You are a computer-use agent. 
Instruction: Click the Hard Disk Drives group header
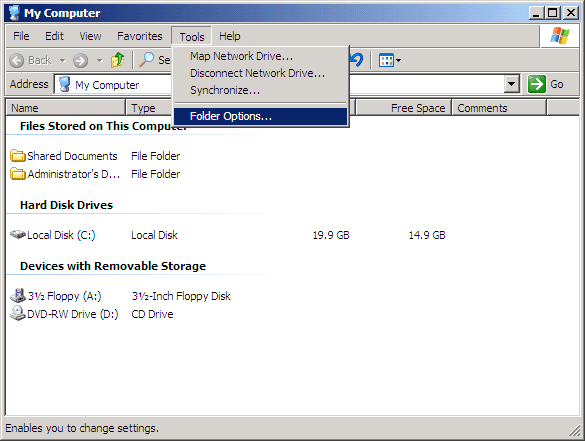66,205
